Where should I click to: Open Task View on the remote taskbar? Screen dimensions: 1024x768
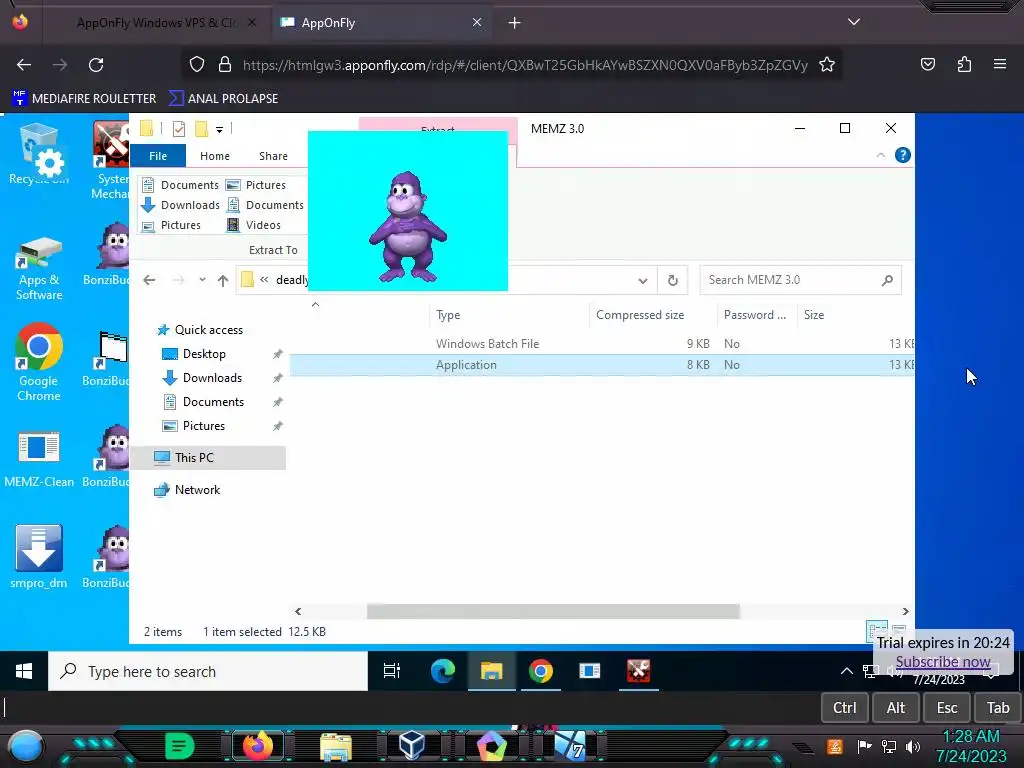pos(392,671)
